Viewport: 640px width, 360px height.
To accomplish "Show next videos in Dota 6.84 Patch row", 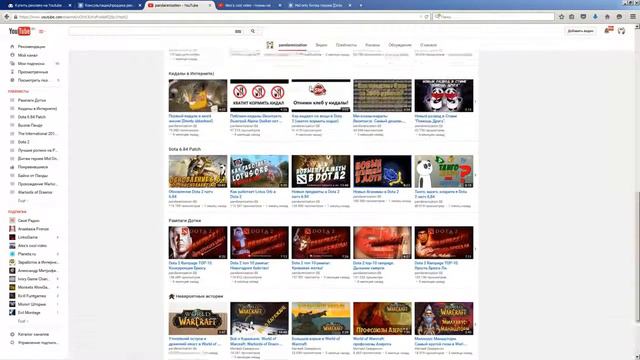I will [476, 175].
